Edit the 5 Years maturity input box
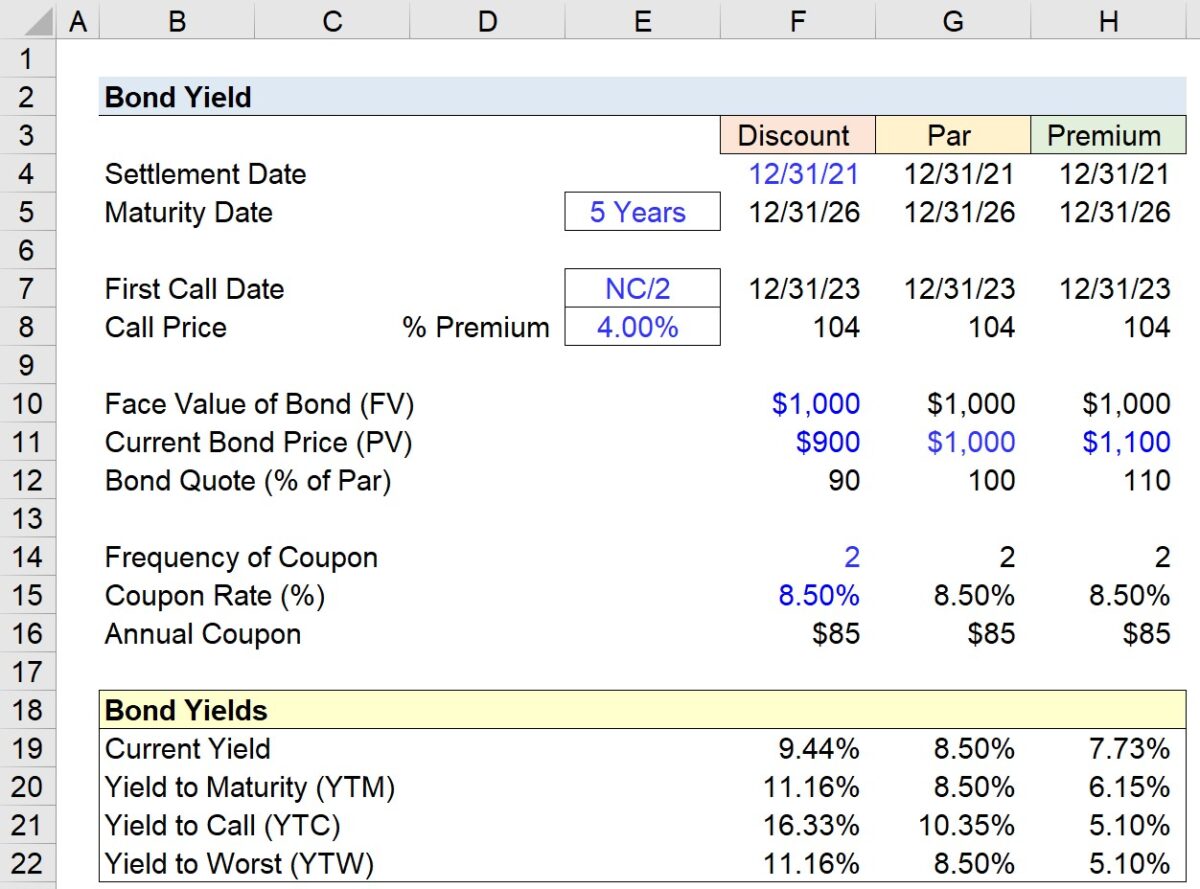 point(641,212)
